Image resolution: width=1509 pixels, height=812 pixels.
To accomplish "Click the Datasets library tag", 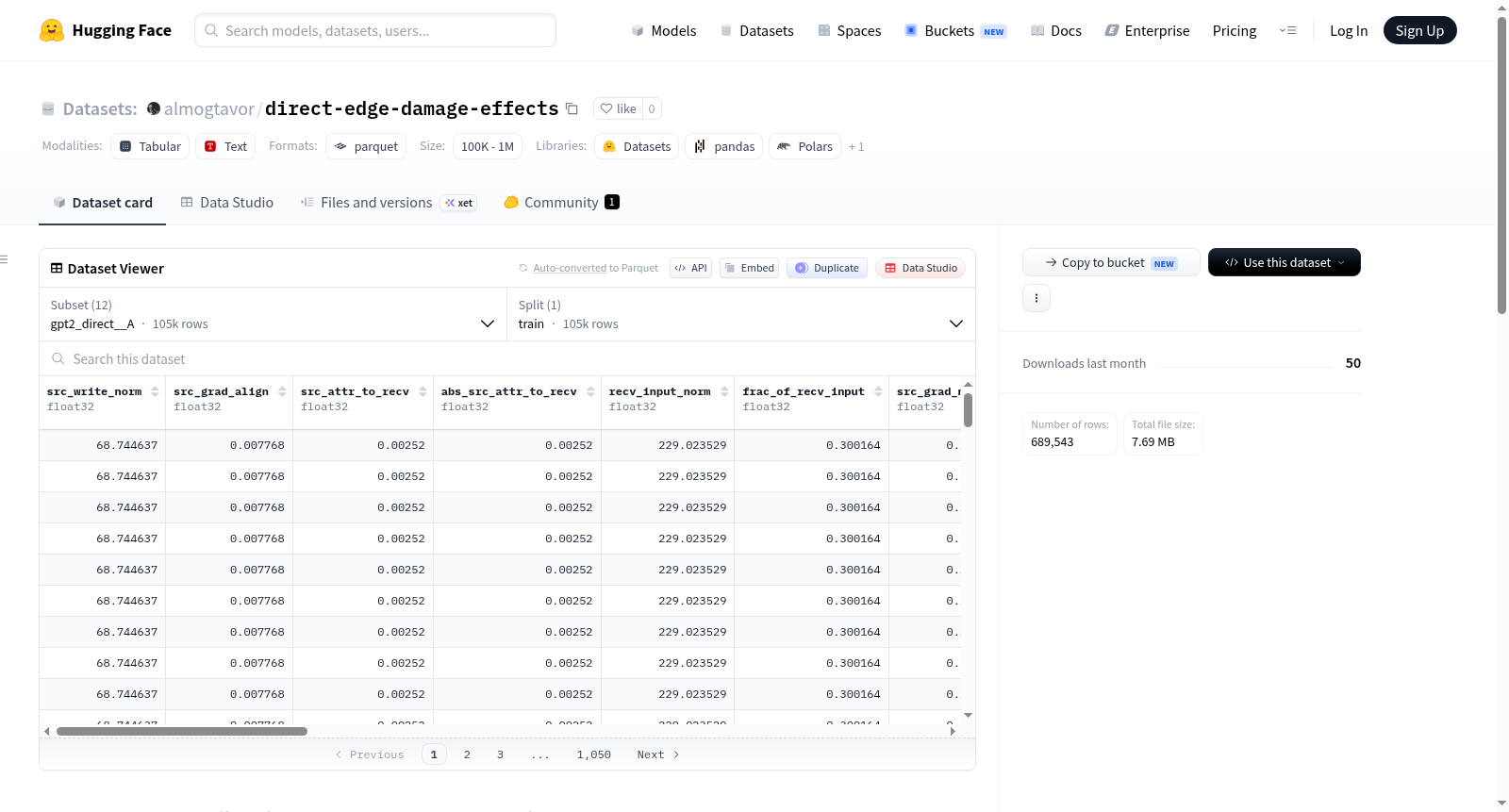I will [x=637, y=146].
